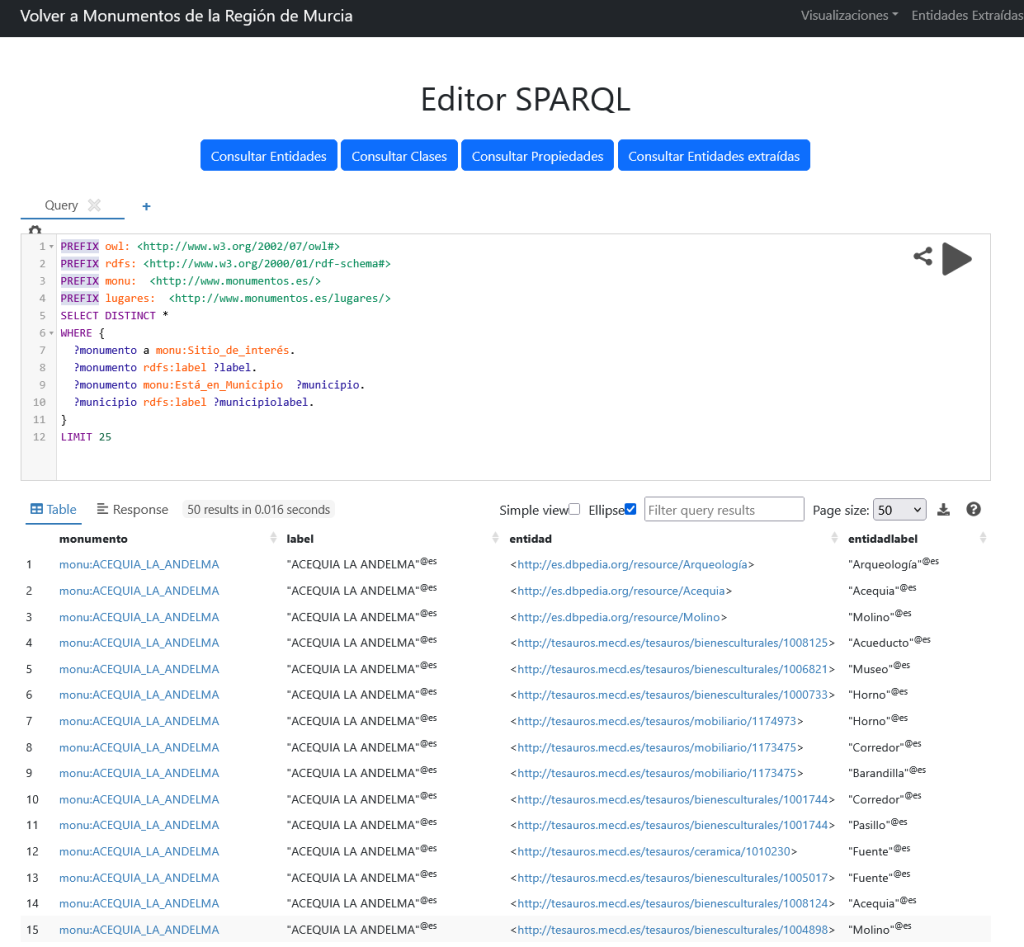The width and height of the screenshot is (1024, 947).
Task: Open the query settings gear icon
Action: pos(35,230)
